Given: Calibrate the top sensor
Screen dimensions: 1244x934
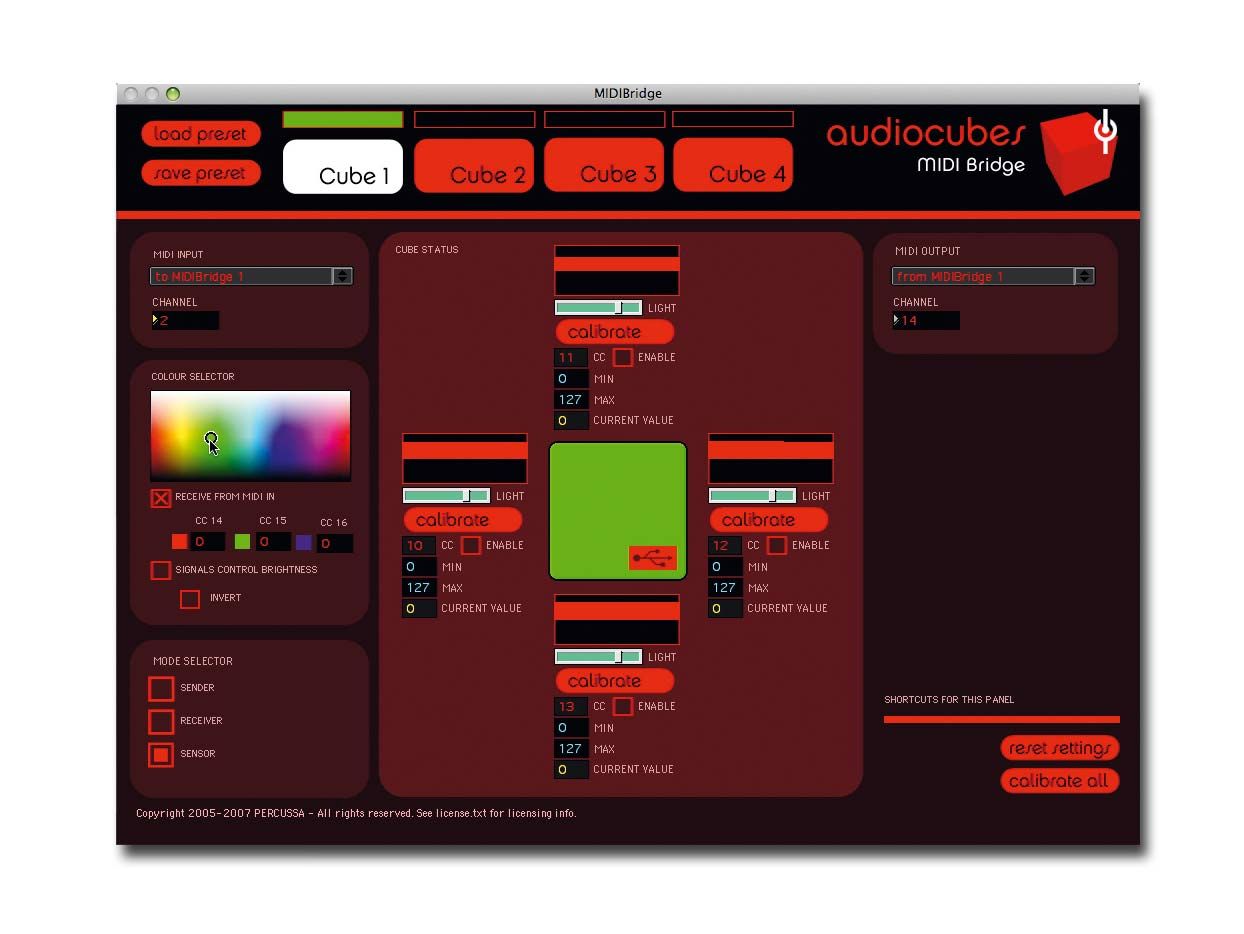Looking at the screenshot, I should coord(615,332).
